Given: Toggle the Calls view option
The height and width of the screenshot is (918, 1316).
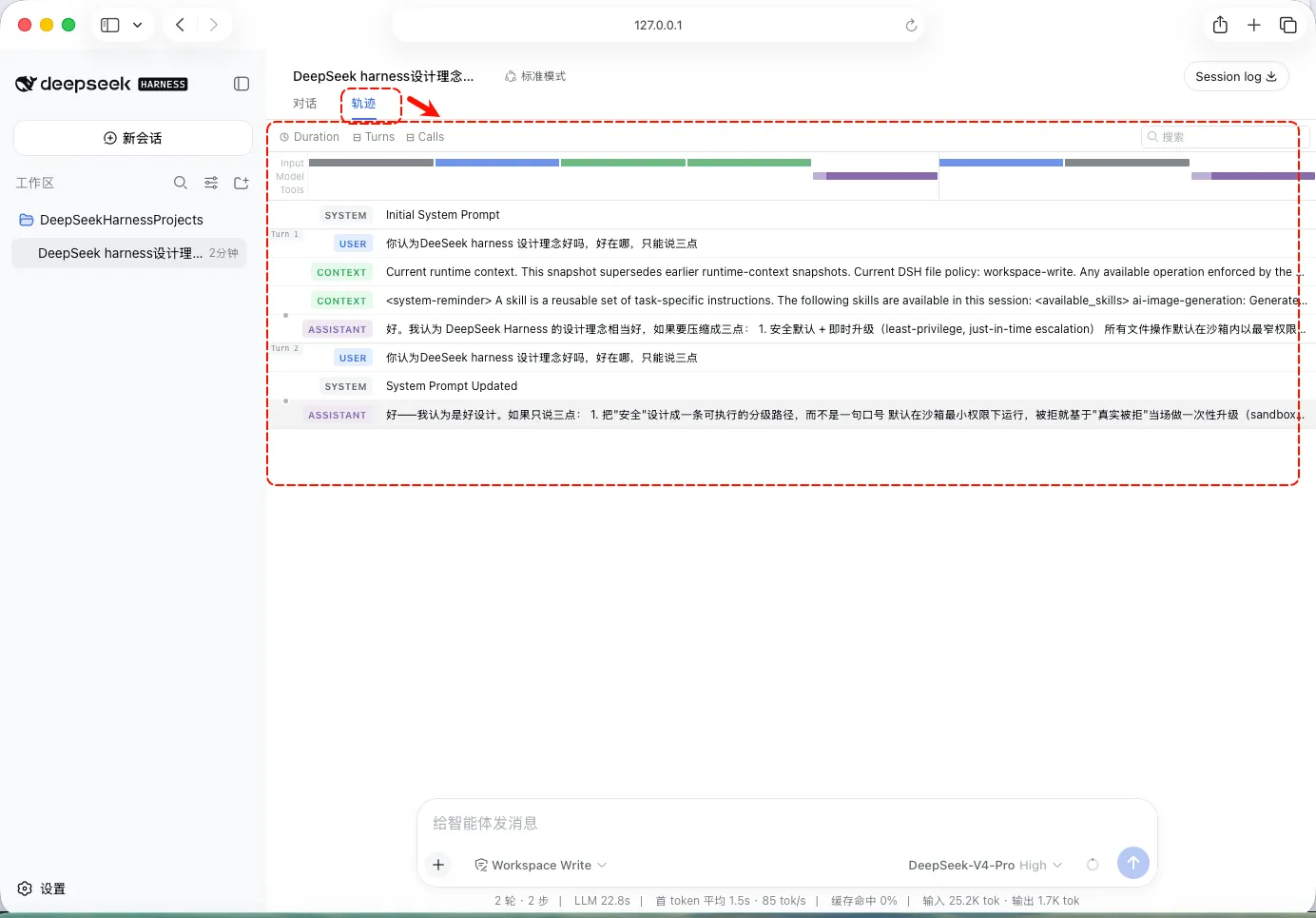Looking at the screenshot, I should (x=425, y=137).
